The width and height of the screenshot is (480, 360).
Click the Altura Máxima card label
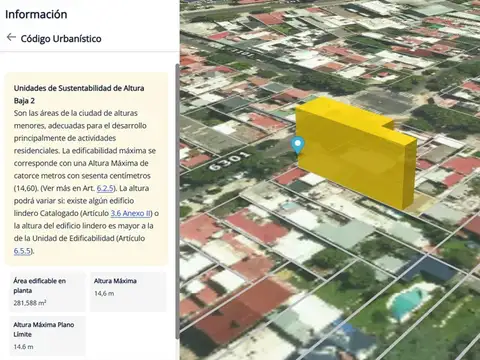pyautogui.click(x=115, y=281)
